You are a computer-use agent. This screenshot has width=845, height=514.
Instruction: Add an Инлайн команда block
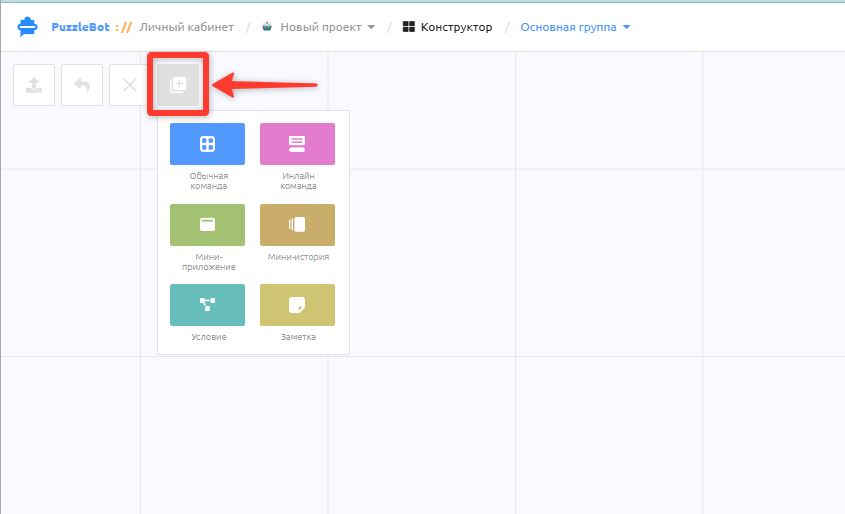tap(297, 144)
